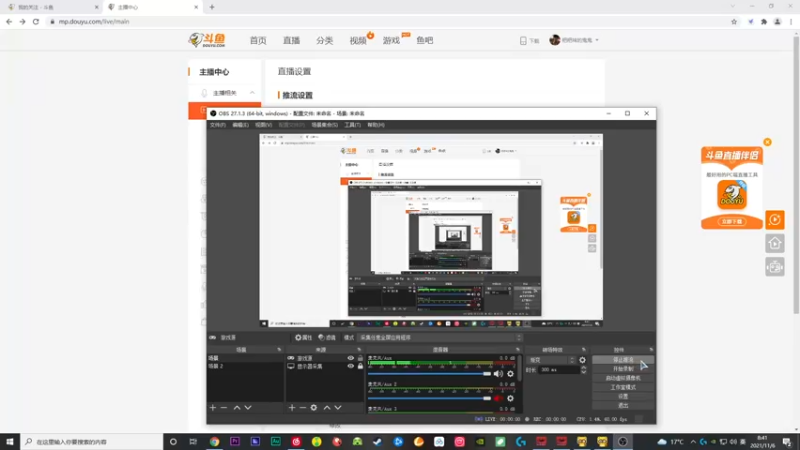Open transition properties gear beside 渐变
Image resolution: width=800 pixels, height=450 pixels.
coord(582,360)
